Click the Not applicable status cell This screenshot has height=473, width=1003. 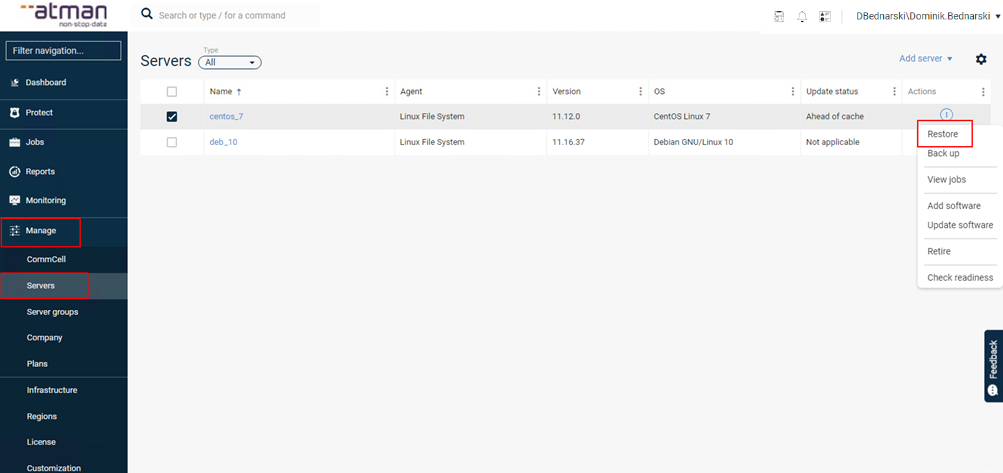(x=833, y=142)
